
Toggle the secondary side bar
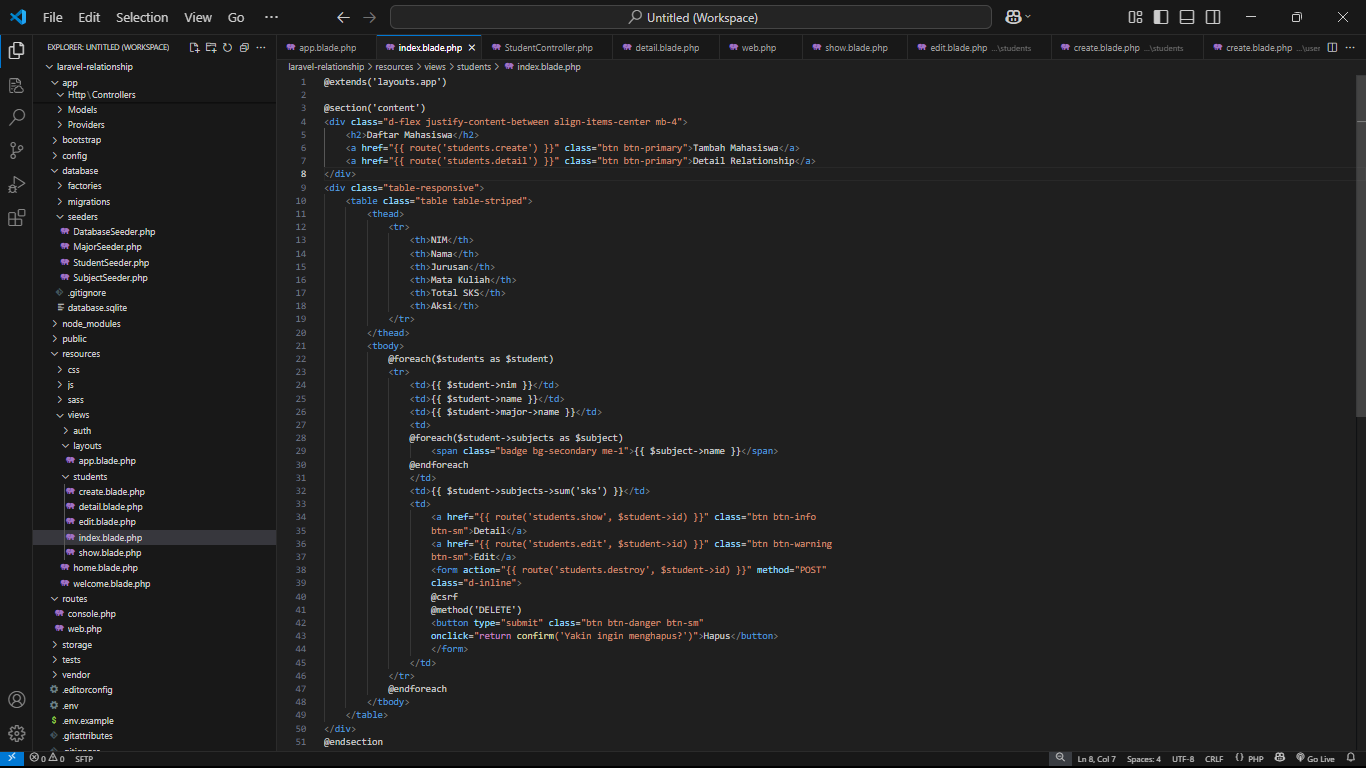pyautogui.click(x=1213, y=17)
